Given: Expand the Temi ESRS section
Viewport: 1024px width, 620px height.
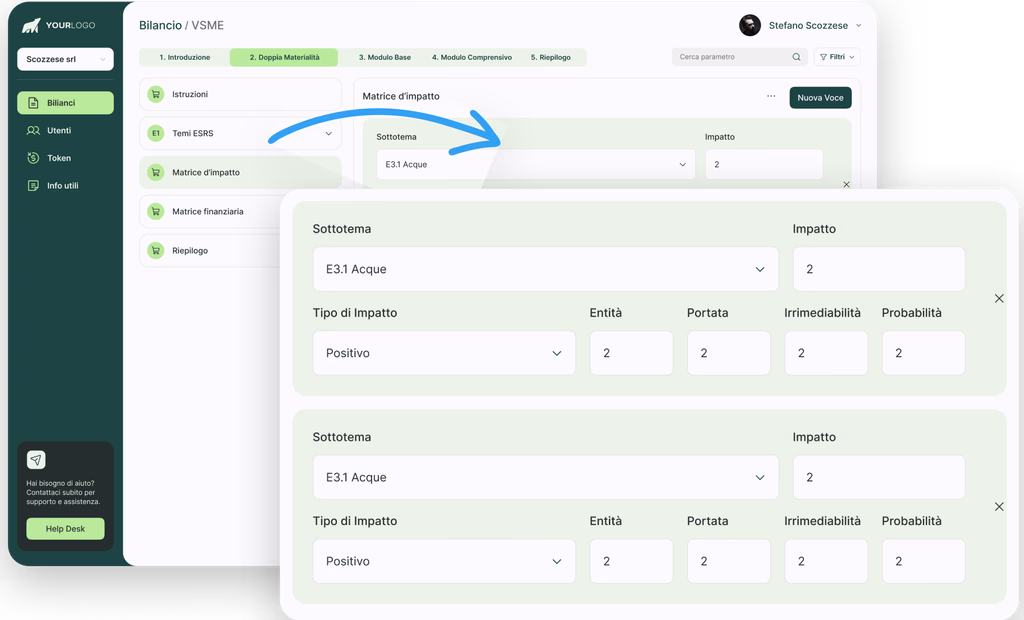Looking at the screenshot, I should (328, 133).
